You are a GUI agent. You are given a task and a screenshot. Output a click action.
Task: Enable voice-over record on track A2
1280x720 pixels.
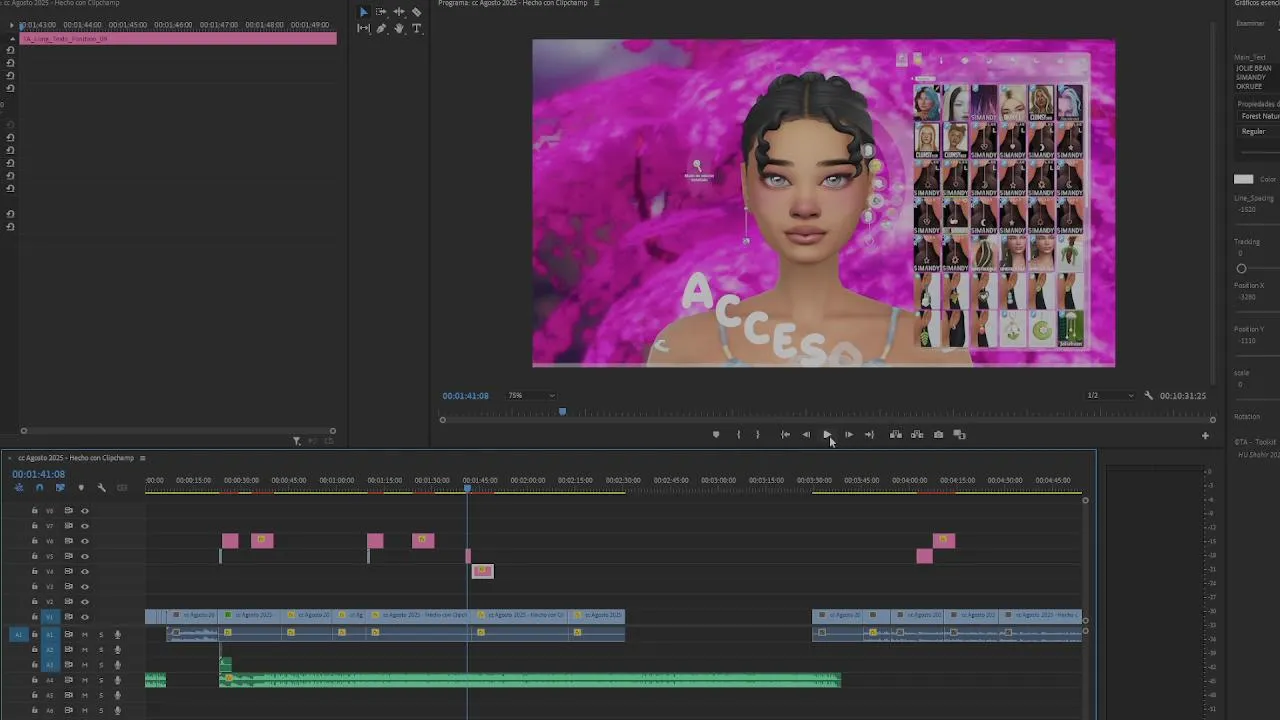pos(117,650)
